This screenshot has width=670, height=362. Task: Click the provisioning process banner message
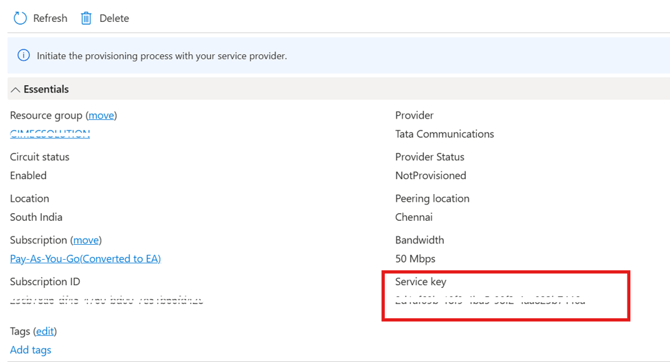pos(162,56)
